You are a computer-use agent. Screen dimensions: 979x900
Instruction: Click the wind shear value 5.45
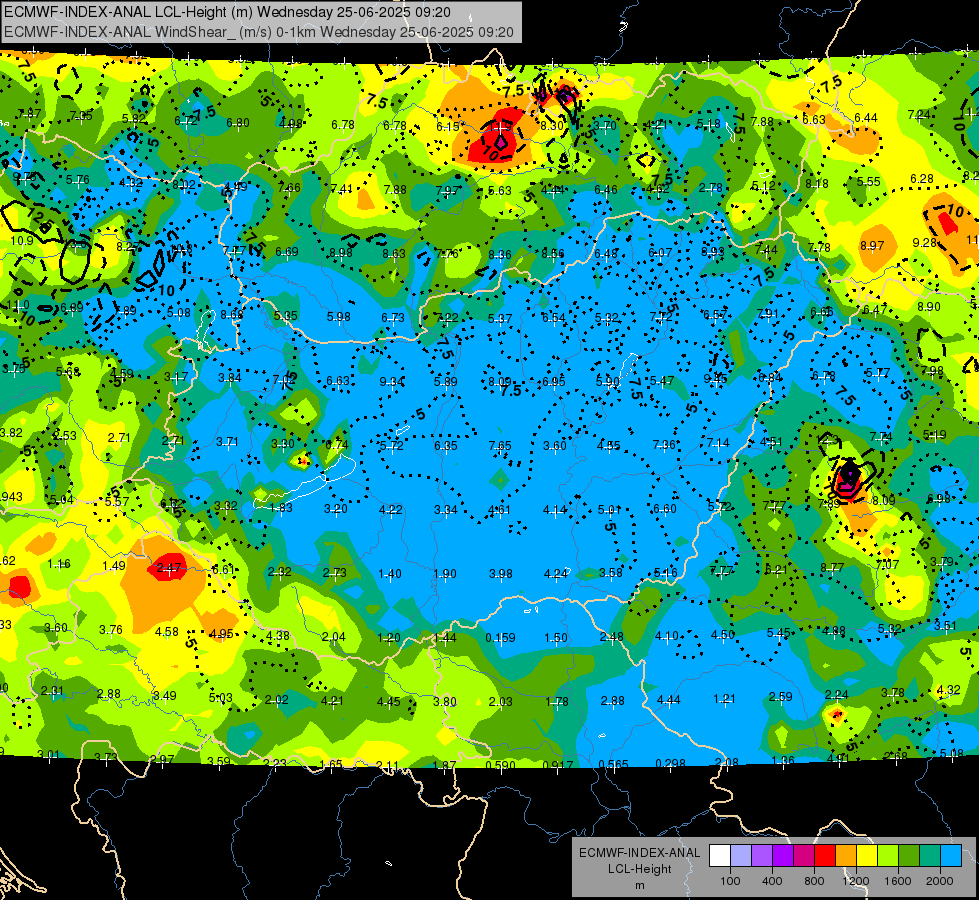[x=779, y=633]
